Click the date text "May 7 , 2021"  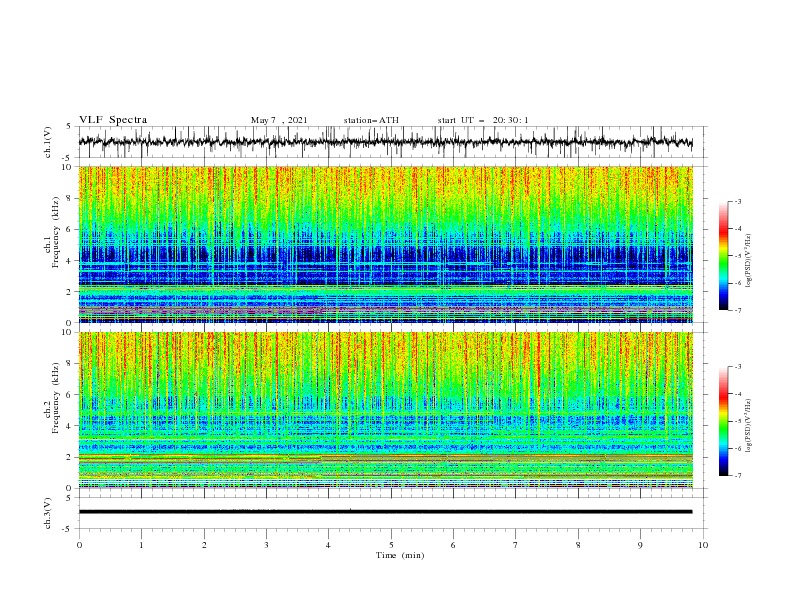(x=279, y=120)
